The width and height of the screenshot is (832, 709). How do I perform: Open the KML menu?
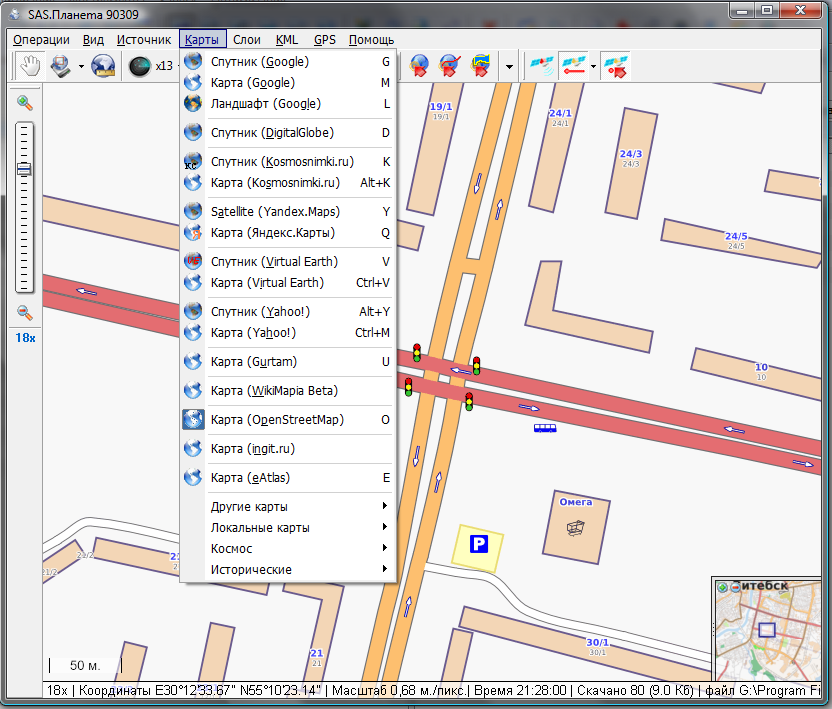(x=287, y=40)
